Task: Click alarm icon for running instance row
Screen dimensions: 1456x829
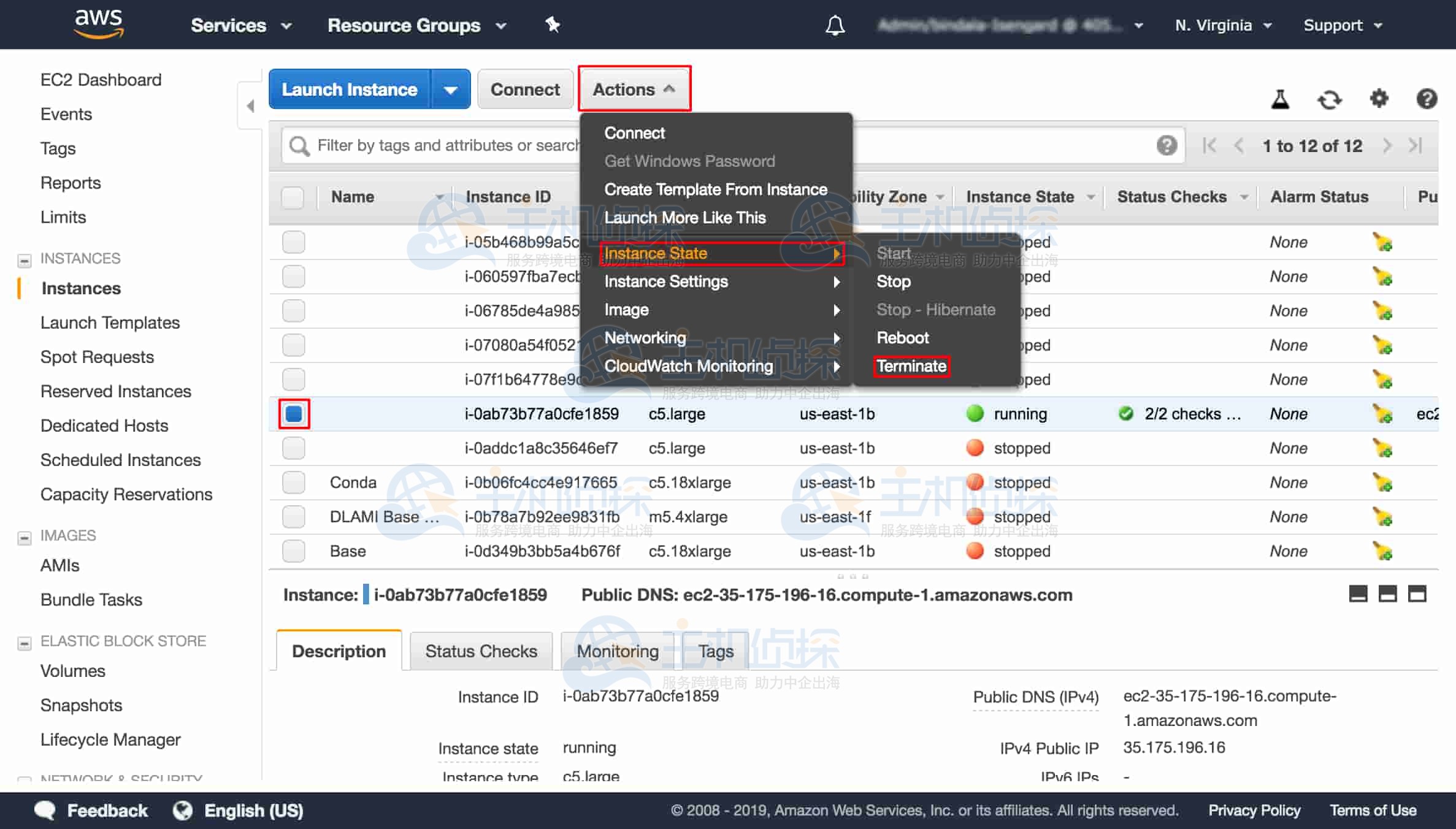Action: click(x=1382, y=415)
